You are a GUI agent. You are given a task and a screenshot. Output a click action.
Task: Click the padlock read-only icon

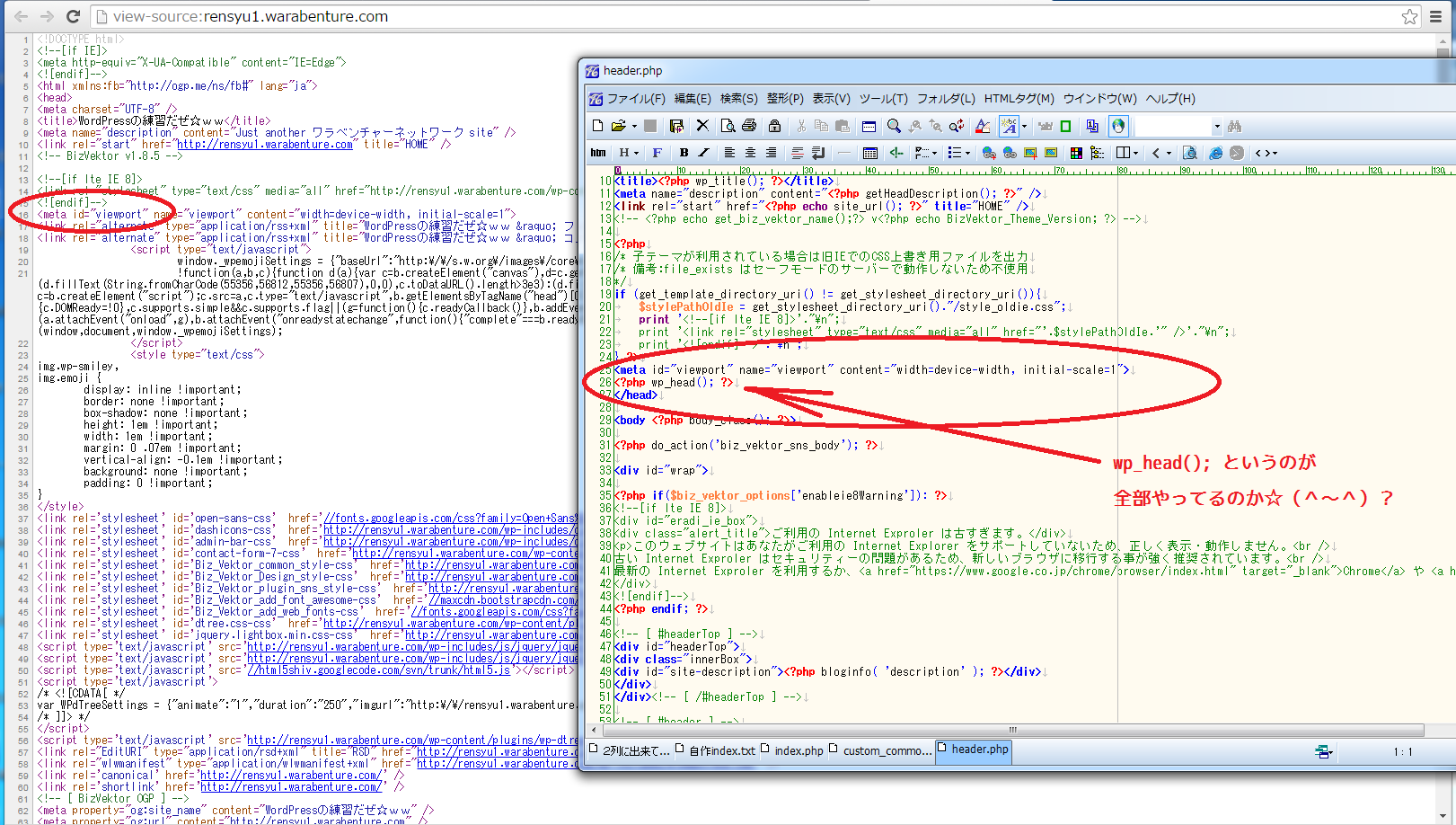tap(774, 126)
